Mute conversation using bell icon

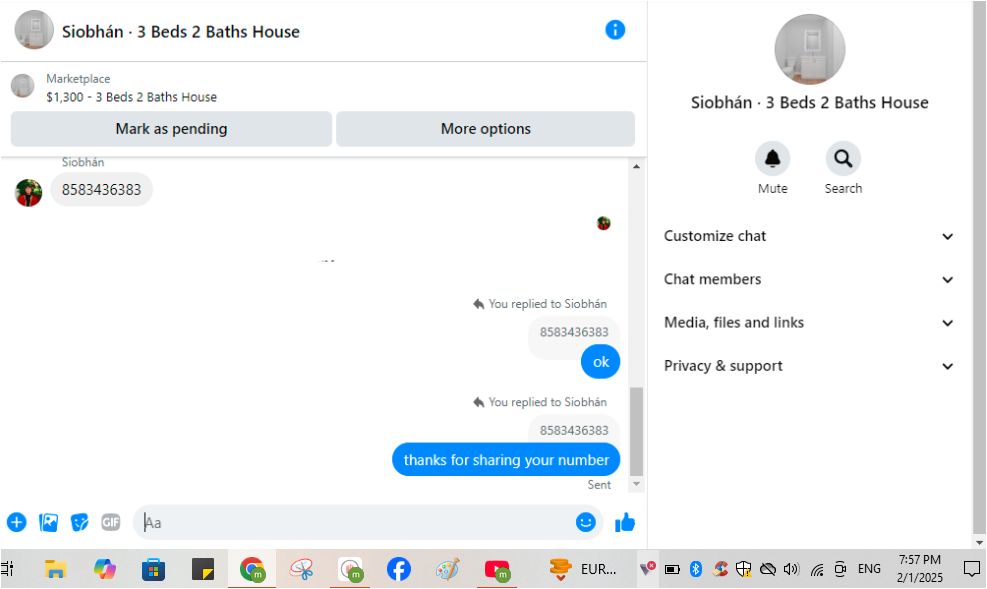pyautogui.click(x=772, y=159)
